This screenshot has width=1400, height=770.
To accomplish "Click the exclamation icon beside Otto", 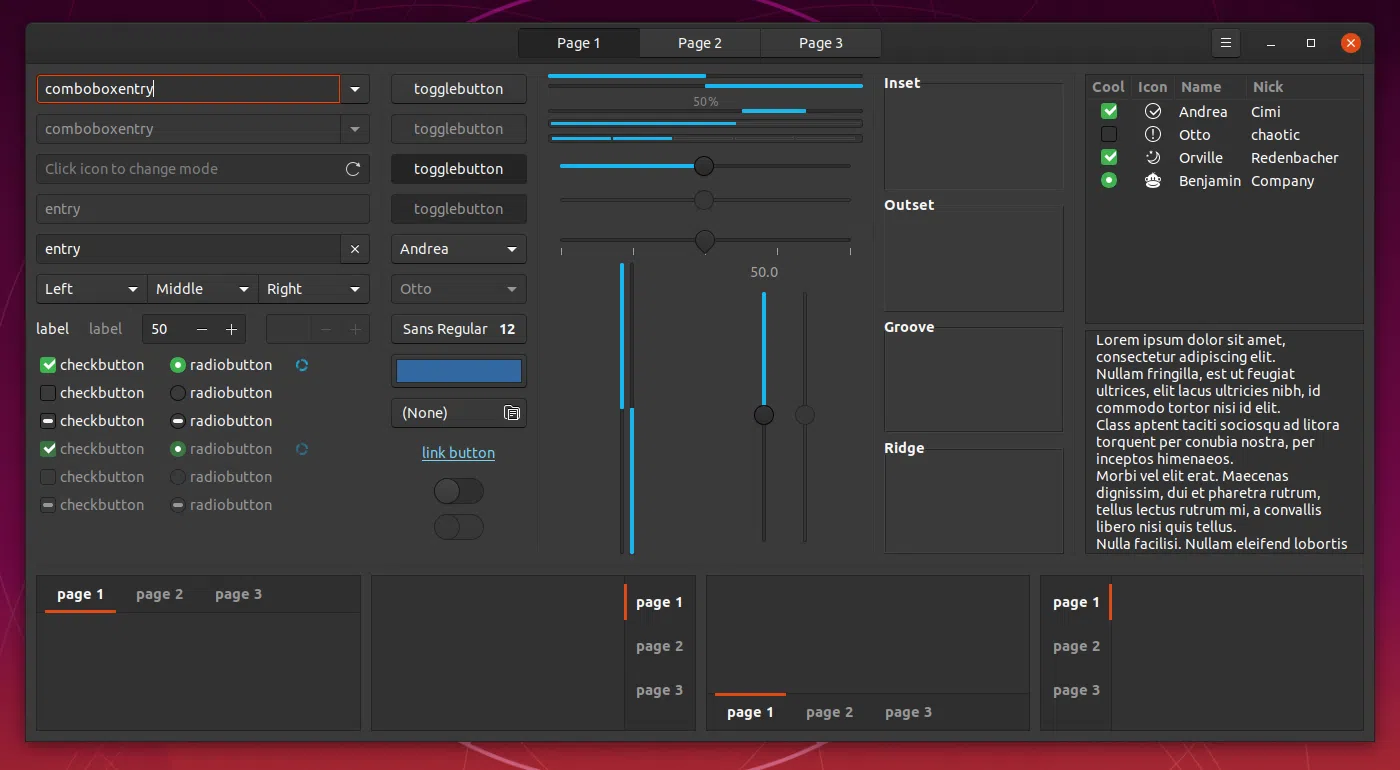I will pos(1153,135).
